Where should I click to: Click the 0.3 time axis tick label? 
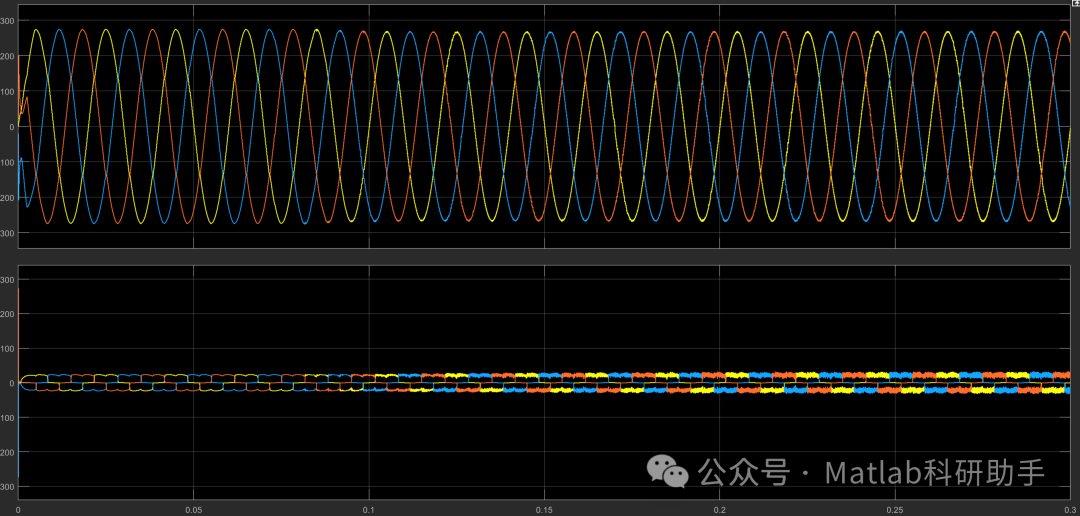[1070, 510]
